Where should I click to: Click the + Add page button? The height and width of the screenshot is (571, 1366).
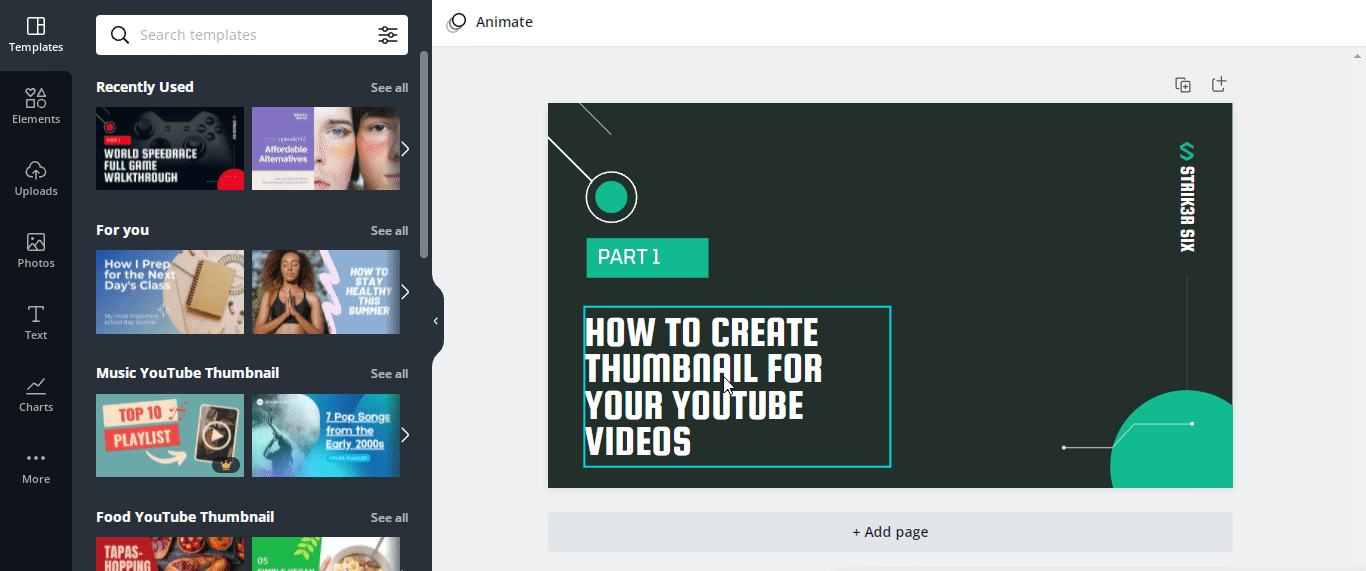coord(890,532)
